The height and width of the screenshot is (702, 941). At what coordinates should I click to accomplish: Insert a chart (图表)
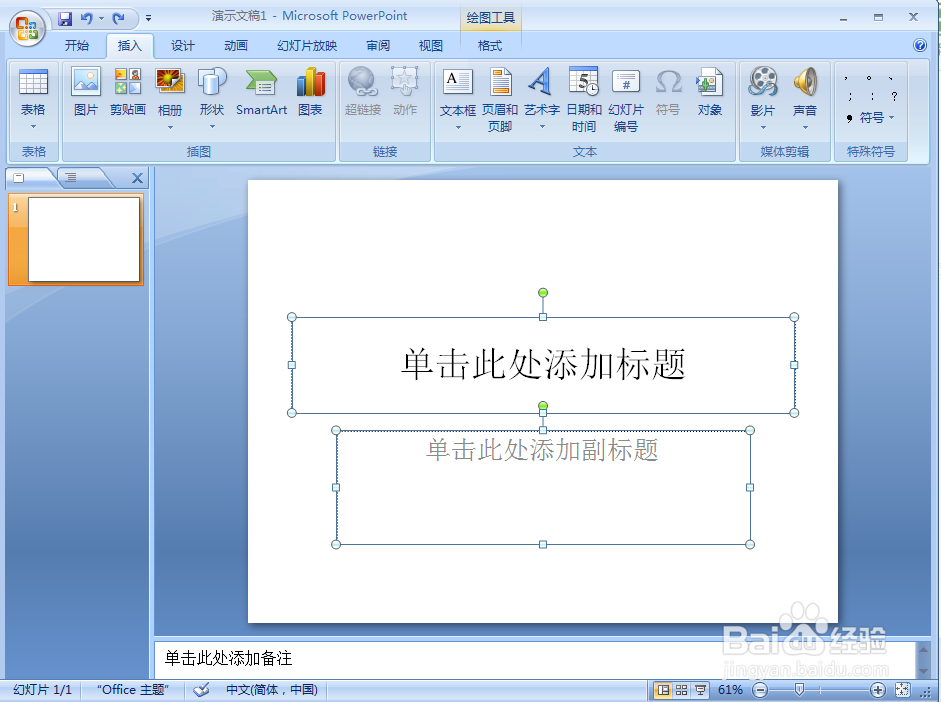click(x=310, y=92)
